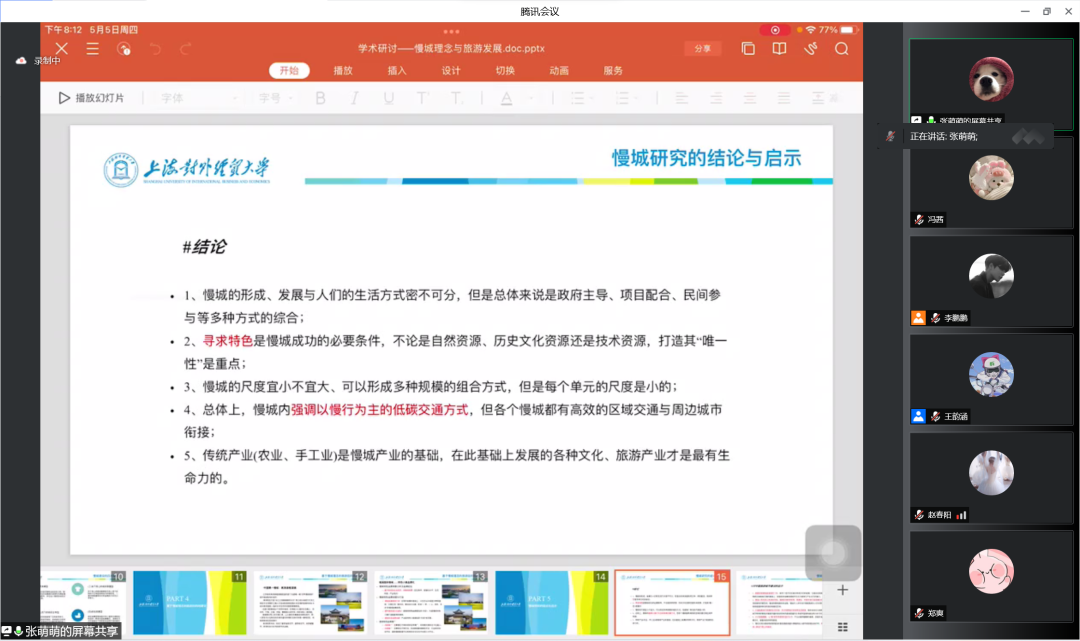Toggle bold formatting
The height and width of the screenshot is (641, 1080).
[x=320, y=97]
